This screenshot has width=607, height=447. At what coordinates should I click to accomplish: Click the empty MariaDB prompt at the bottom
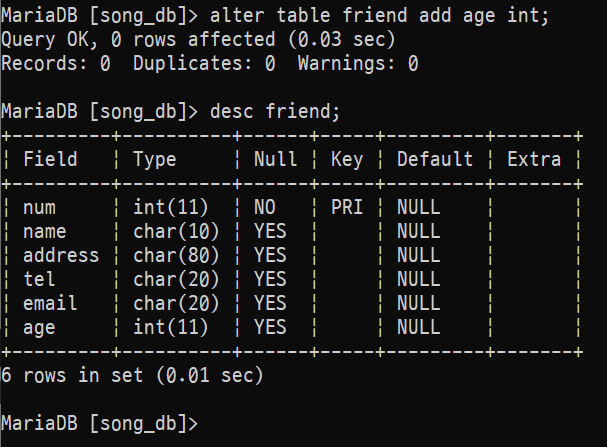pos(100,422)
